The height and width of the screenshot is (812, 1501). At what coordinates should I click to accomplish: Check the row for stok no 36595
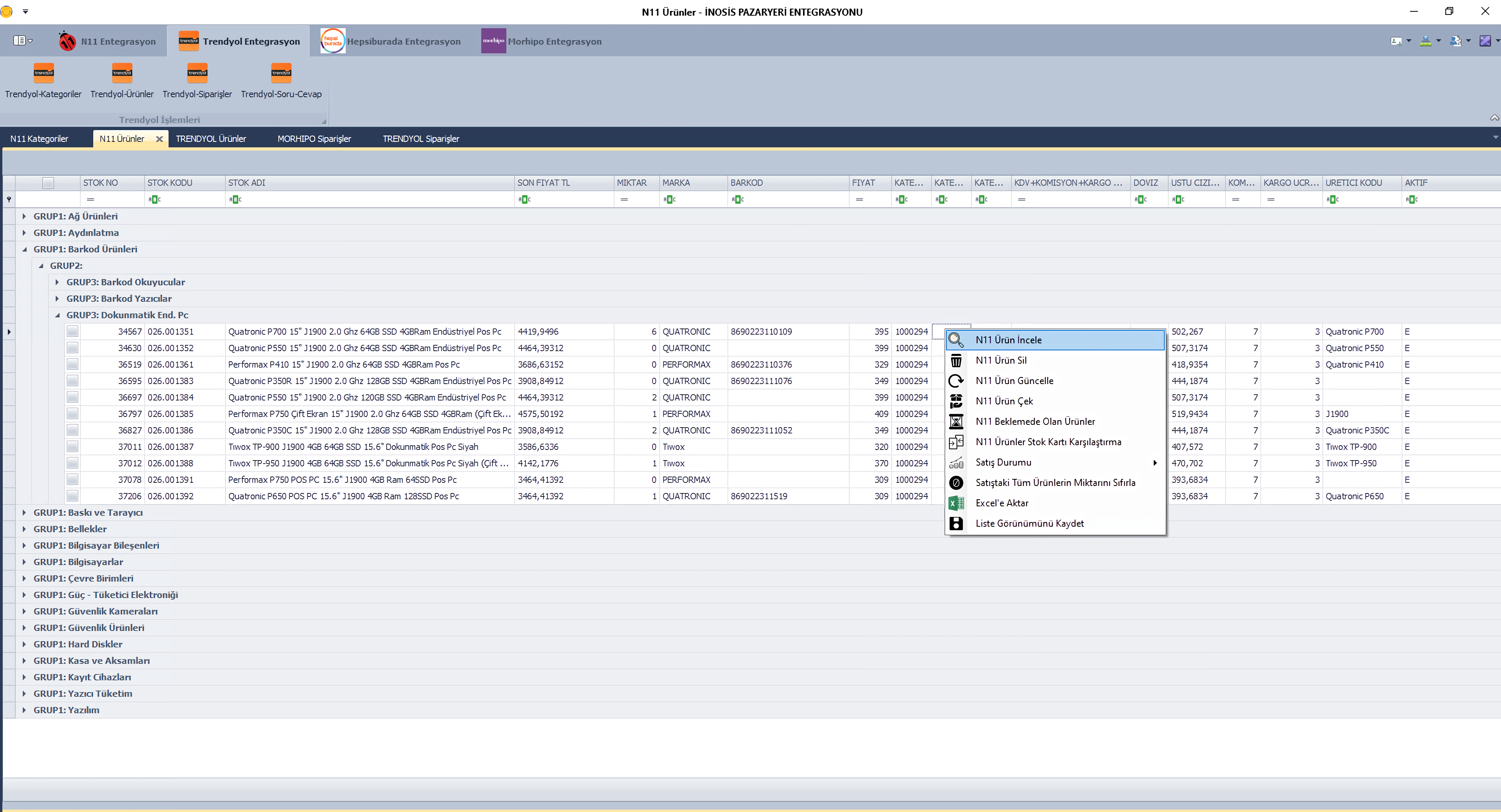pyautogui.click(x=72, y=381)
